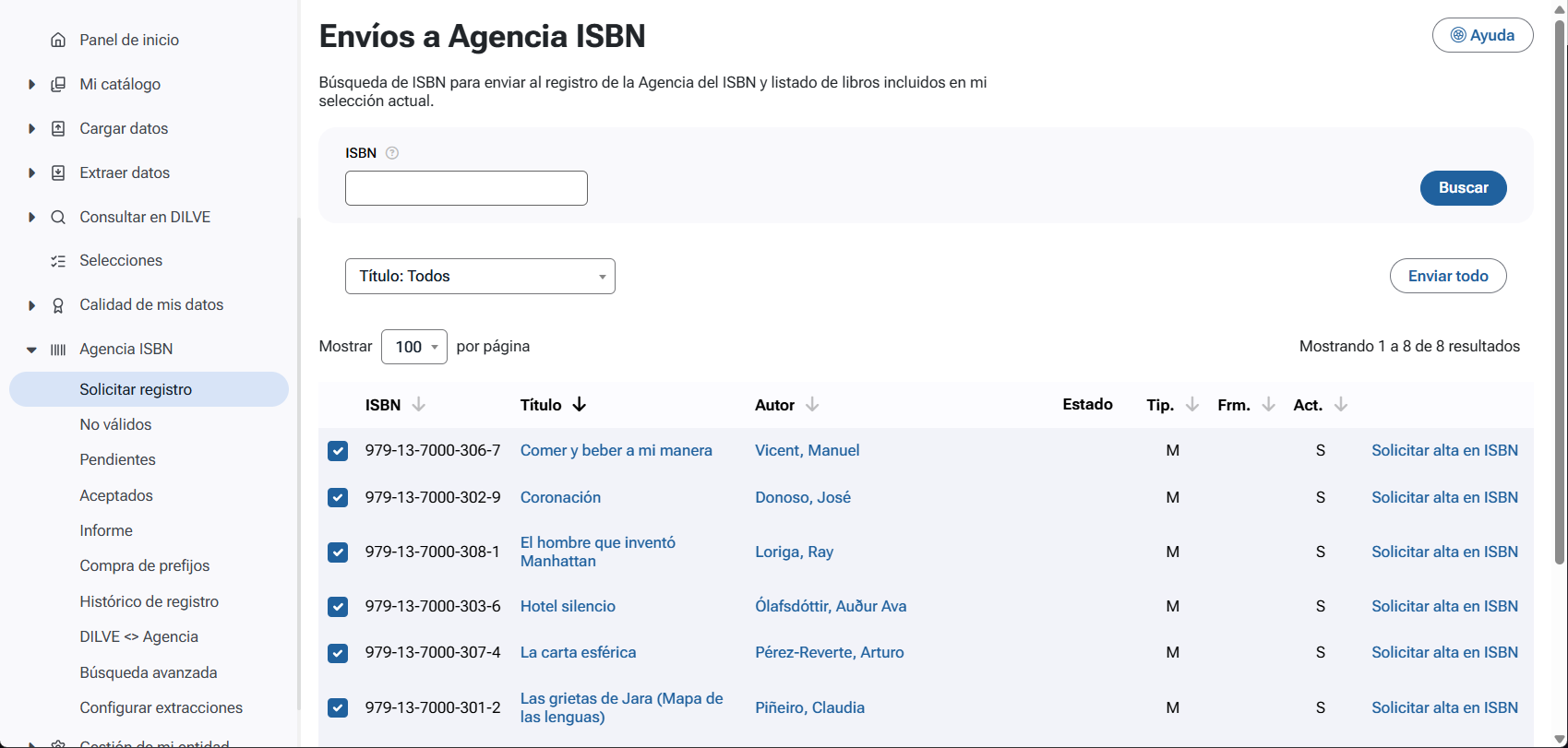The height and width of the screenshot is (748, 1568).
Task: Click the Mi catálogo books icon
Action: 58,84
